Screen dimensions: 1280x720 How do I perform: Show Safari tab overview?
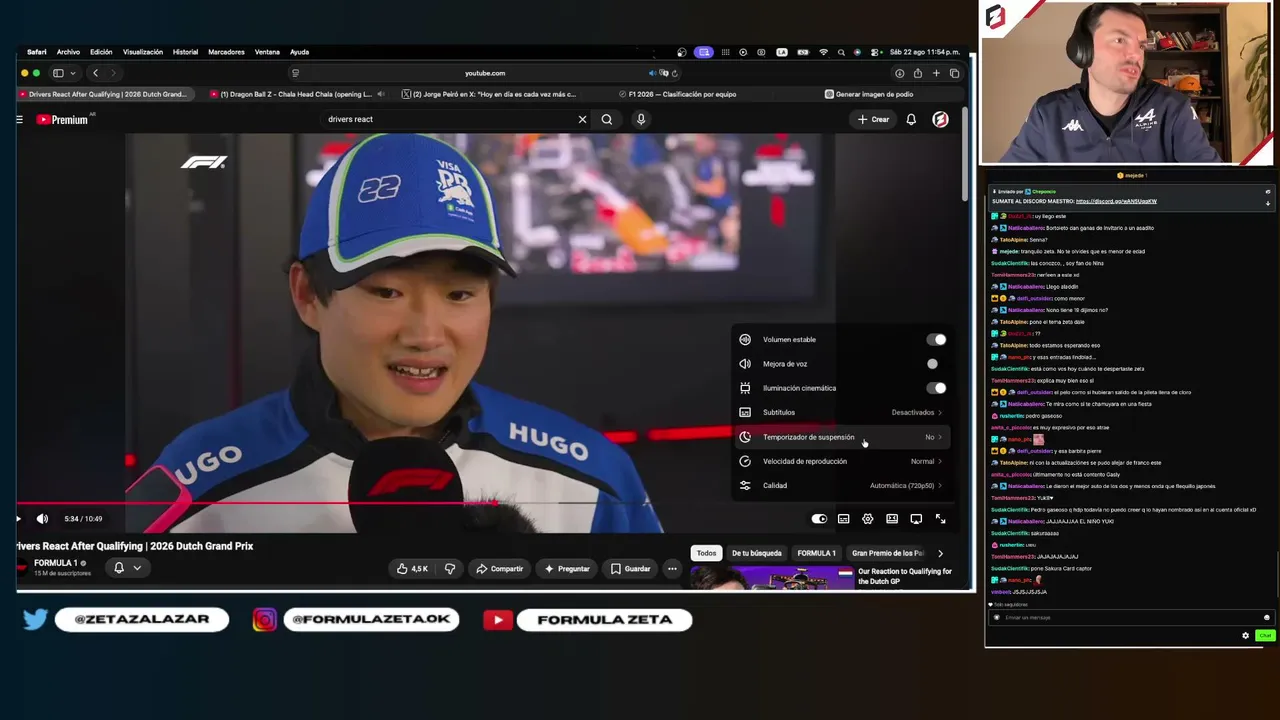(x=954, y=73)
